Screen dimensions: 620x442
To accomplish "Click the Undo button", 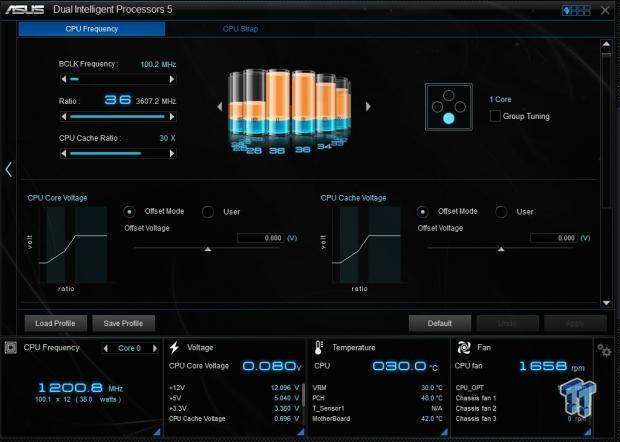I will (x=507, y=323).
